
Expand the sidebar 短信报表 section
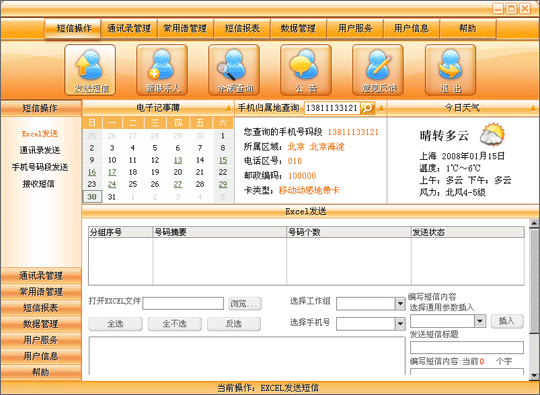tap(41, 308)
